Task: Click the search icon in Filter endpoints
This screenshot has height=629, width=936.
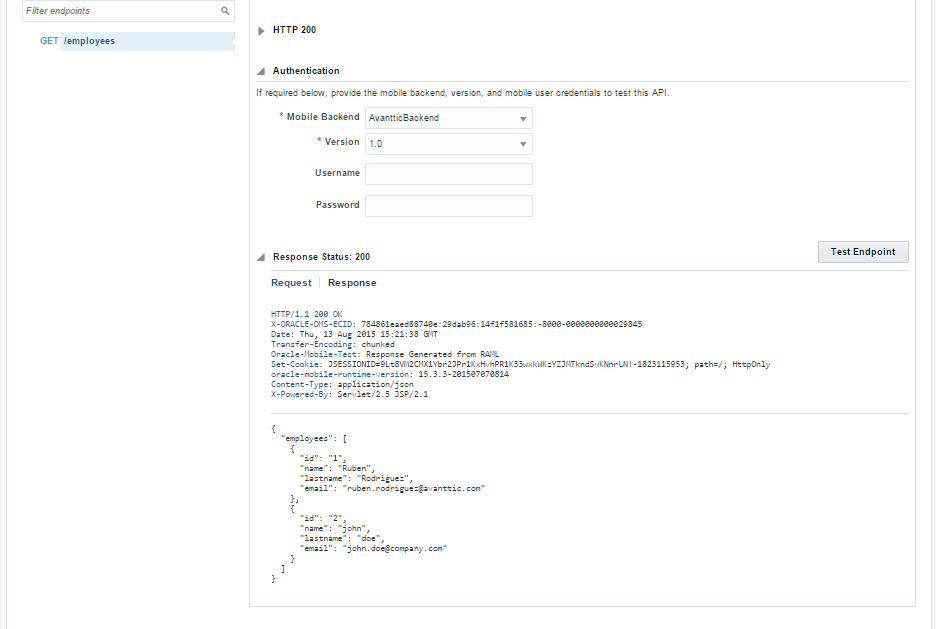Action: tap(225, 11)
